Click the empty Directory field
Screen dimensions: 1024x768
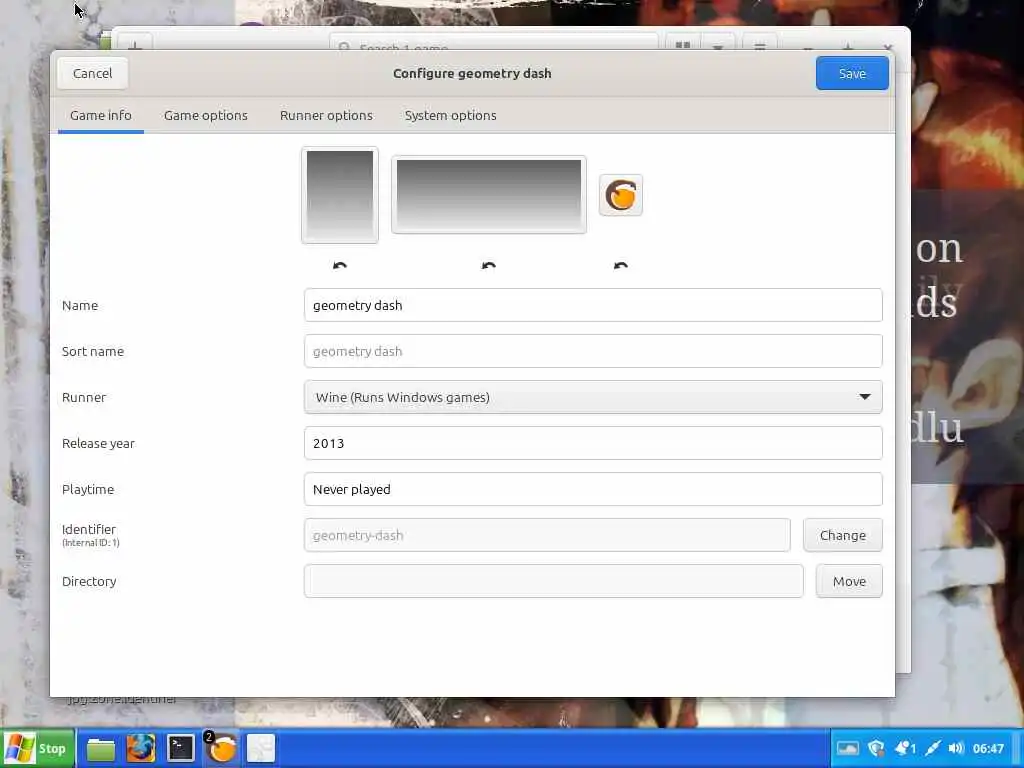click(x=554, y=581)
